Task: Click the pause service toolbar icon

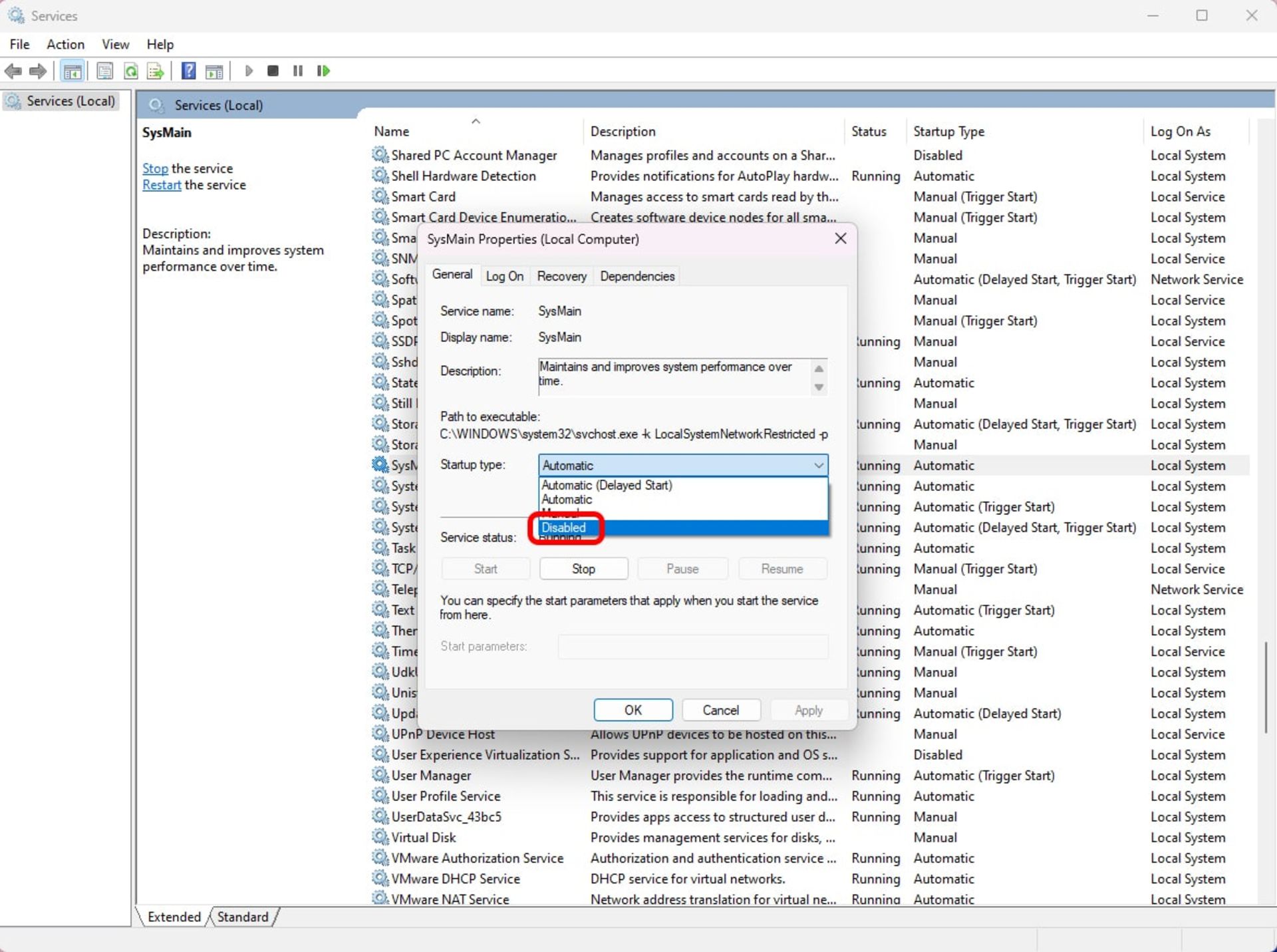Action: point(299,71)
